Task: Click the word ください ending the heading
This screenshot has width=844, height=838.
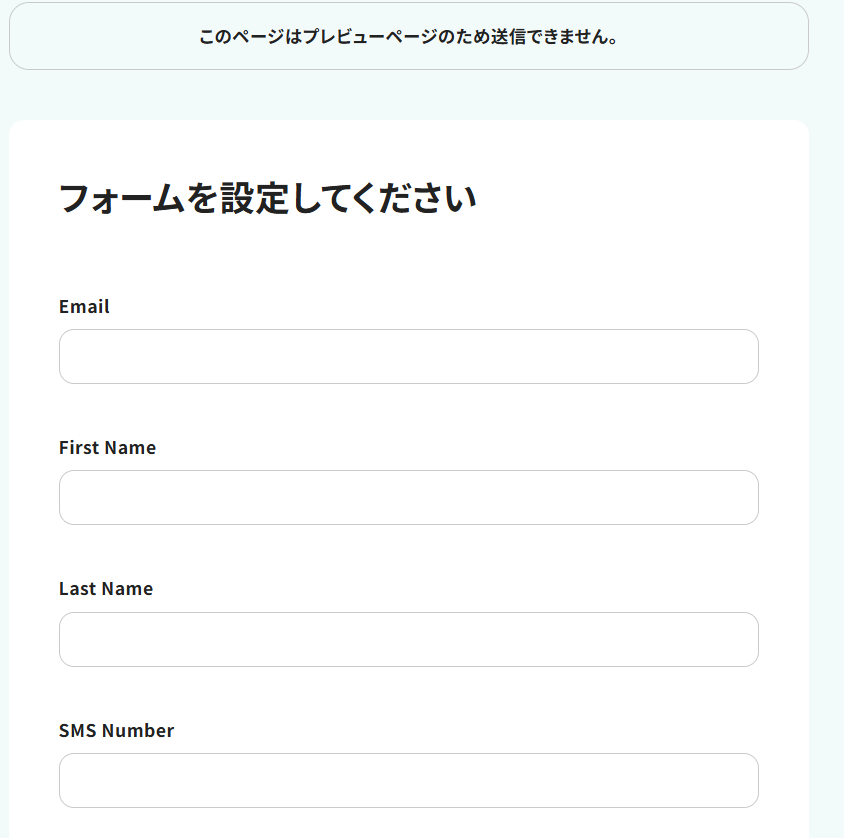Action: (x=414, y=198)
